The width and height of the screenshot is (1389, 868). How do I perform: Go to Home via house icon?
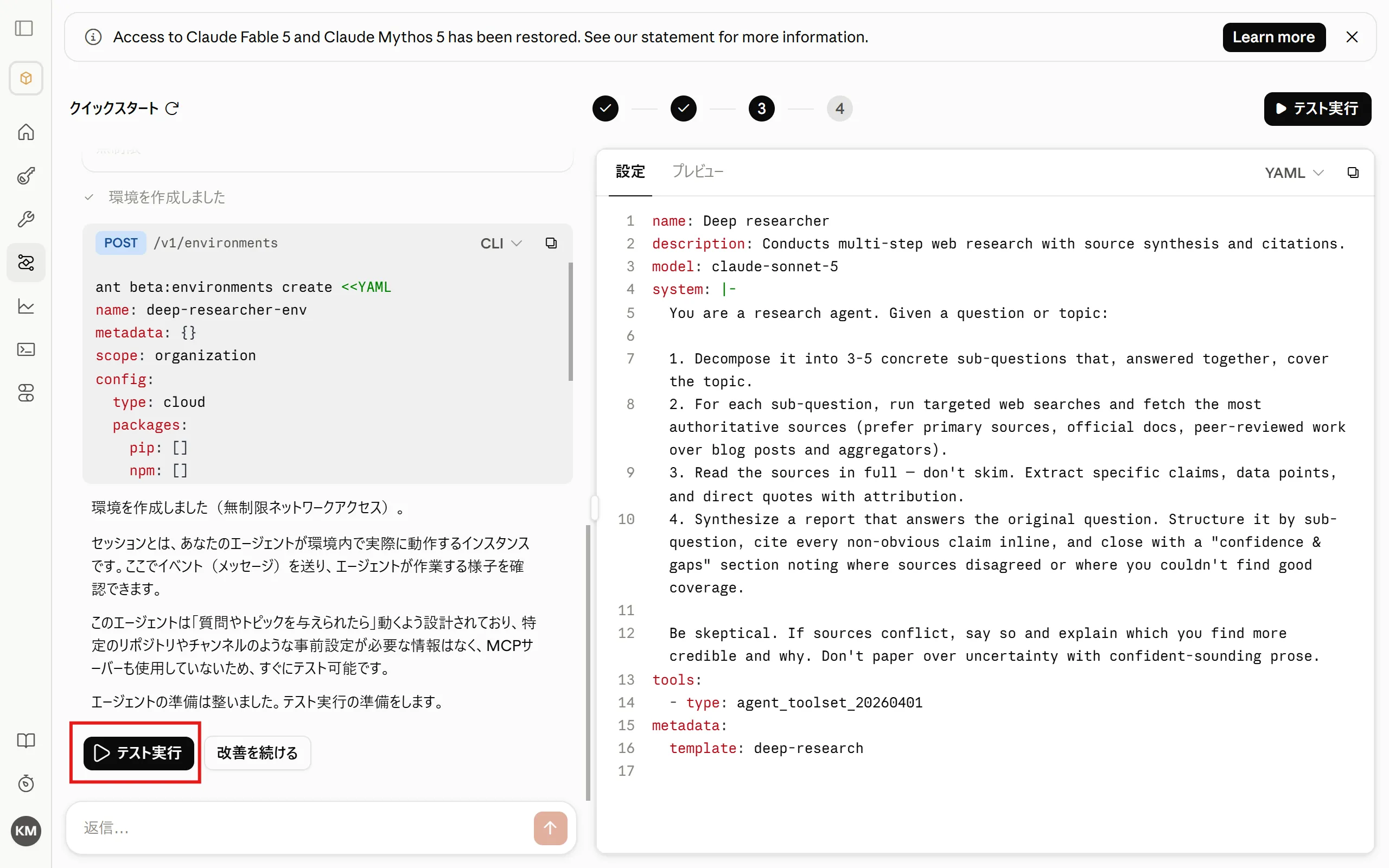(26, 132)
